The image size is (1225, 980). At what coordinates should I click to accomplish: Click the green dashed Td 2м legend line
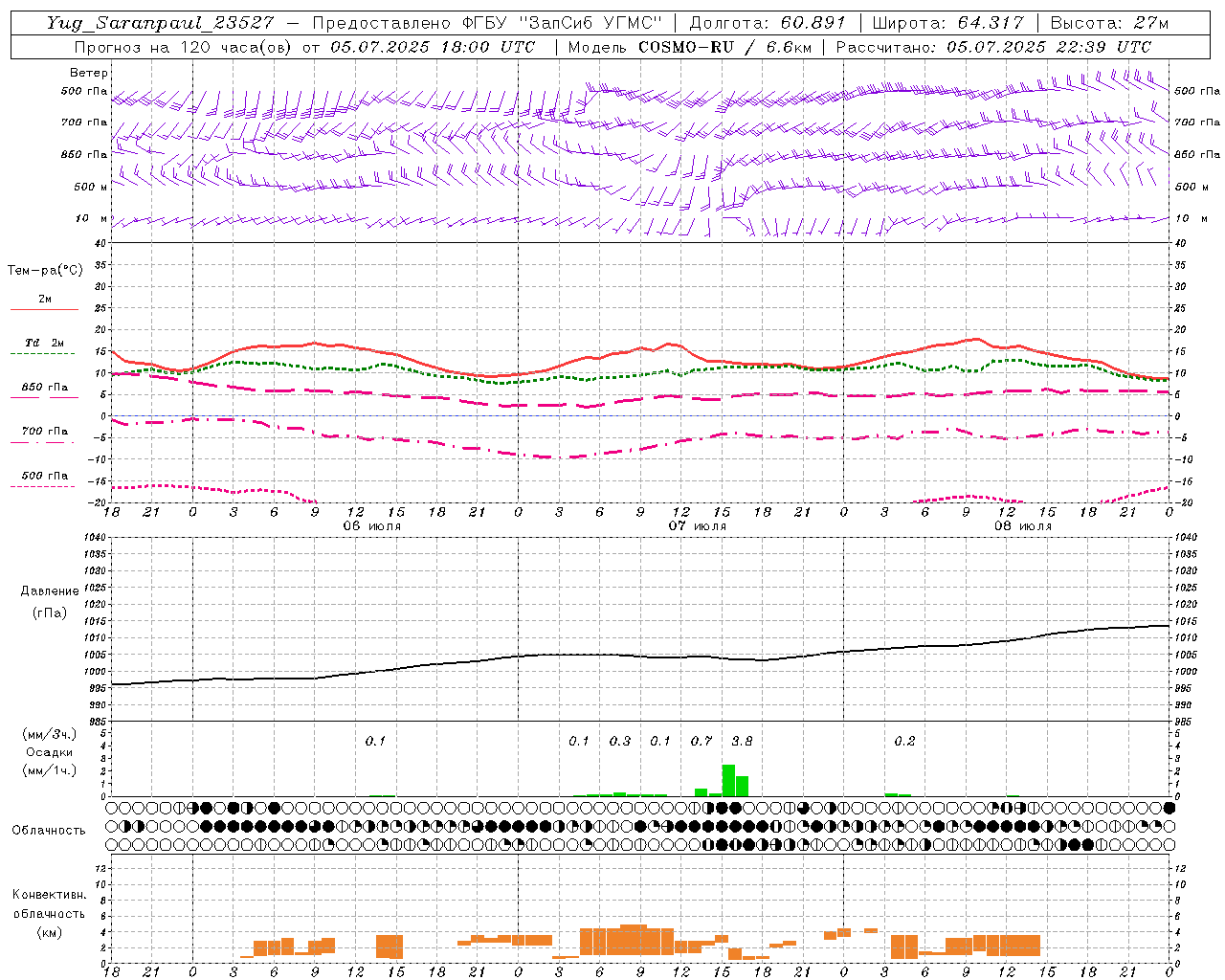tap(42, 354)
